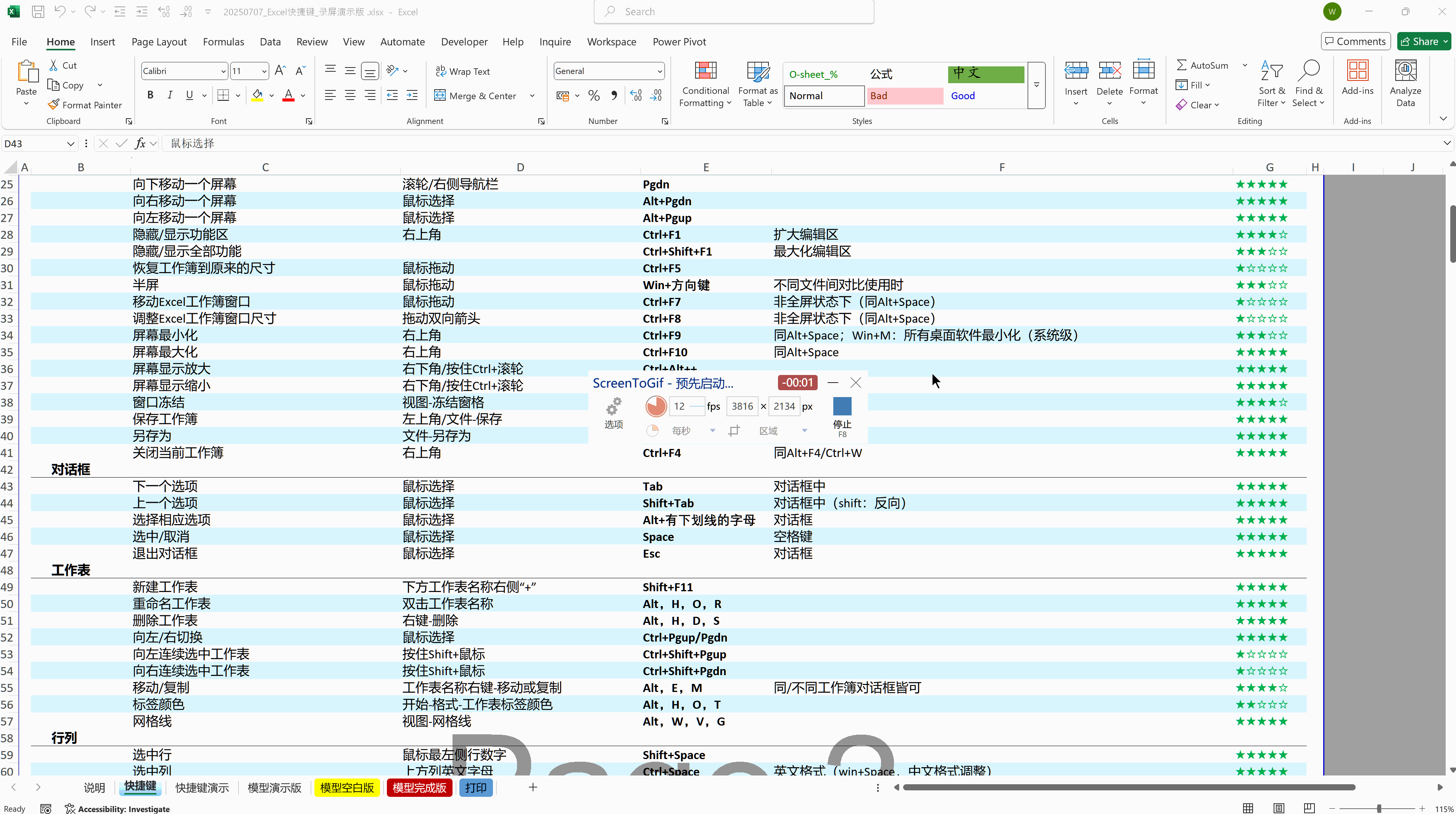The image size is (1456, 814).
Task: Open the Formulas ribbon tab
Action: tap(223, 42)
